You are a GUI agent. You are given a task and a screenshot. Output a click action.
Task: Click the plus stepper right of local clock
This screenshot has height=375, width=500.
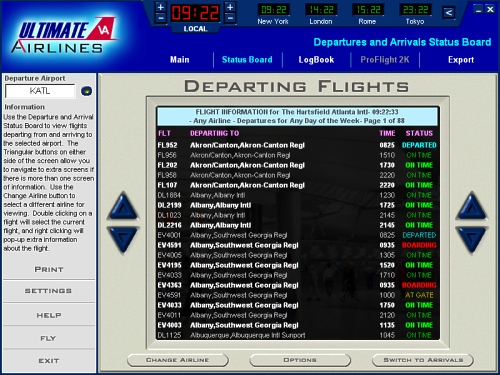pos(230,7)
